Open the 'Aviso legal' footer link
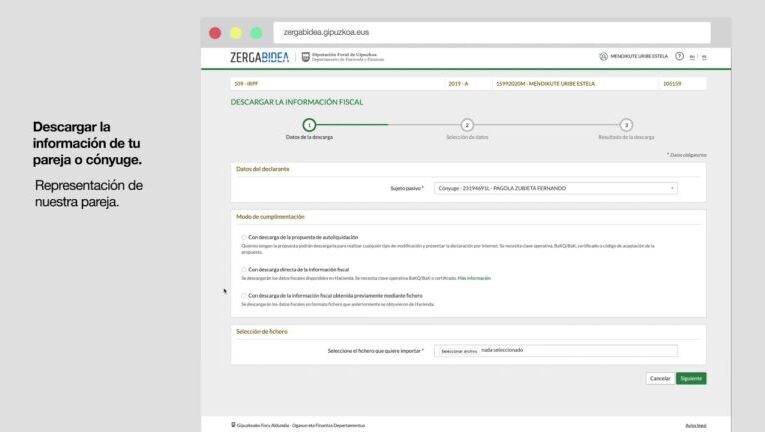The height and width of the screenshot is (432, 765). pyautogui.click(x=696, y=426)
